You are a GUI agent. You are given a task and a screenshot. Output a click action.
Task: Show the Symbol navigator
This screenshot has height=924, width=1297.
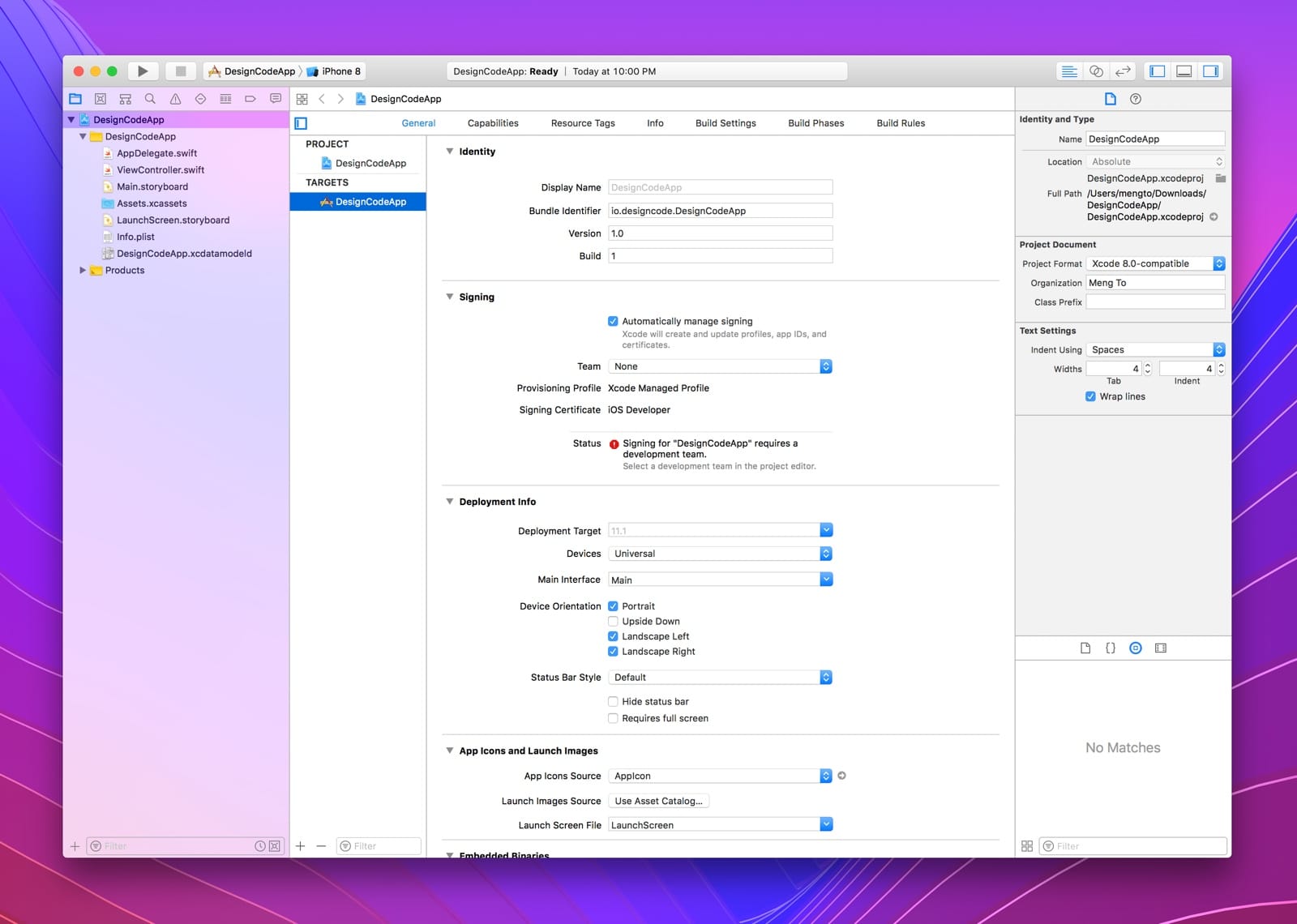[x=126, y=99]
